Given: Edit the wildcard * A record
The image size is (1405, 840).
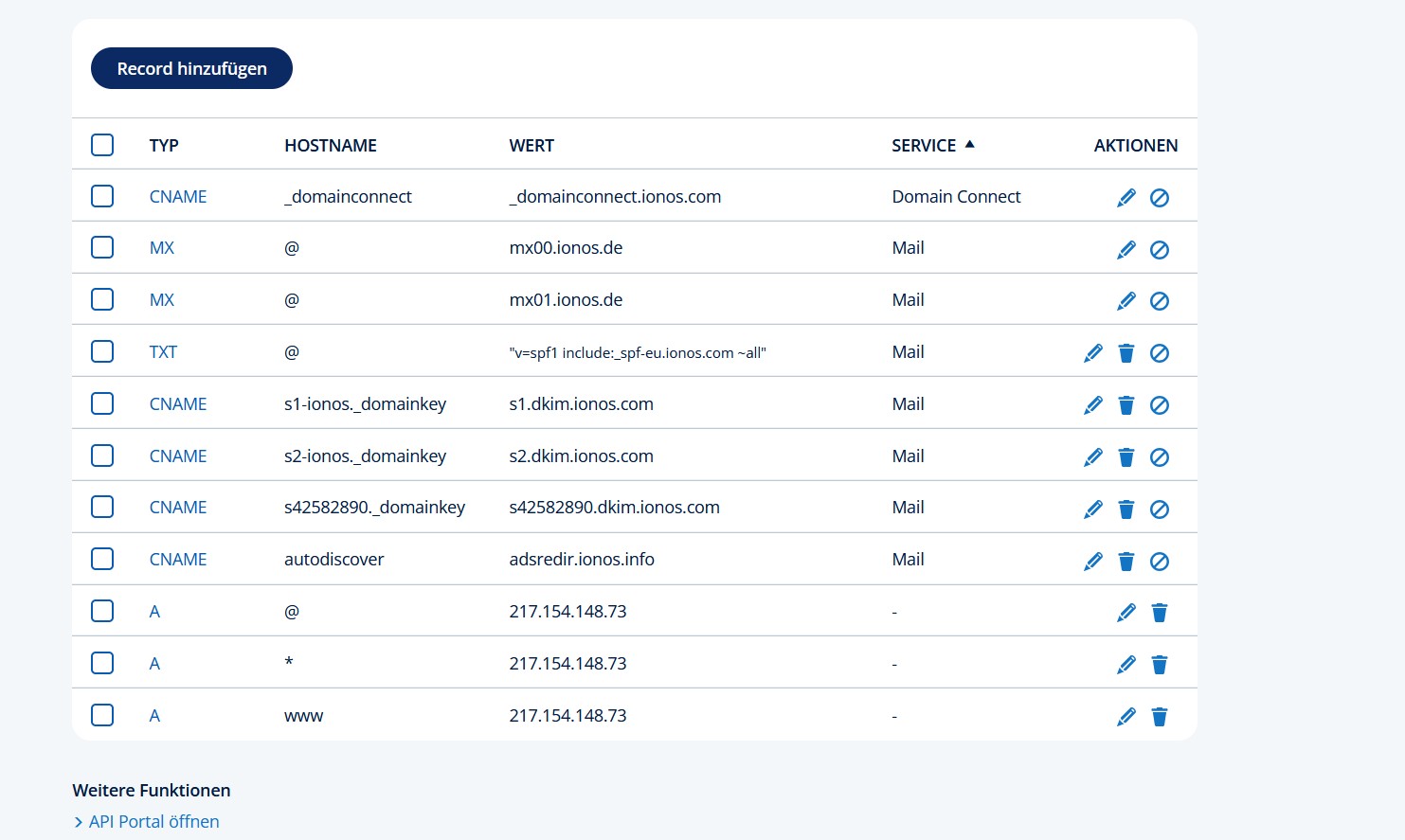Looking at the screenshot, I should 1126,665.
